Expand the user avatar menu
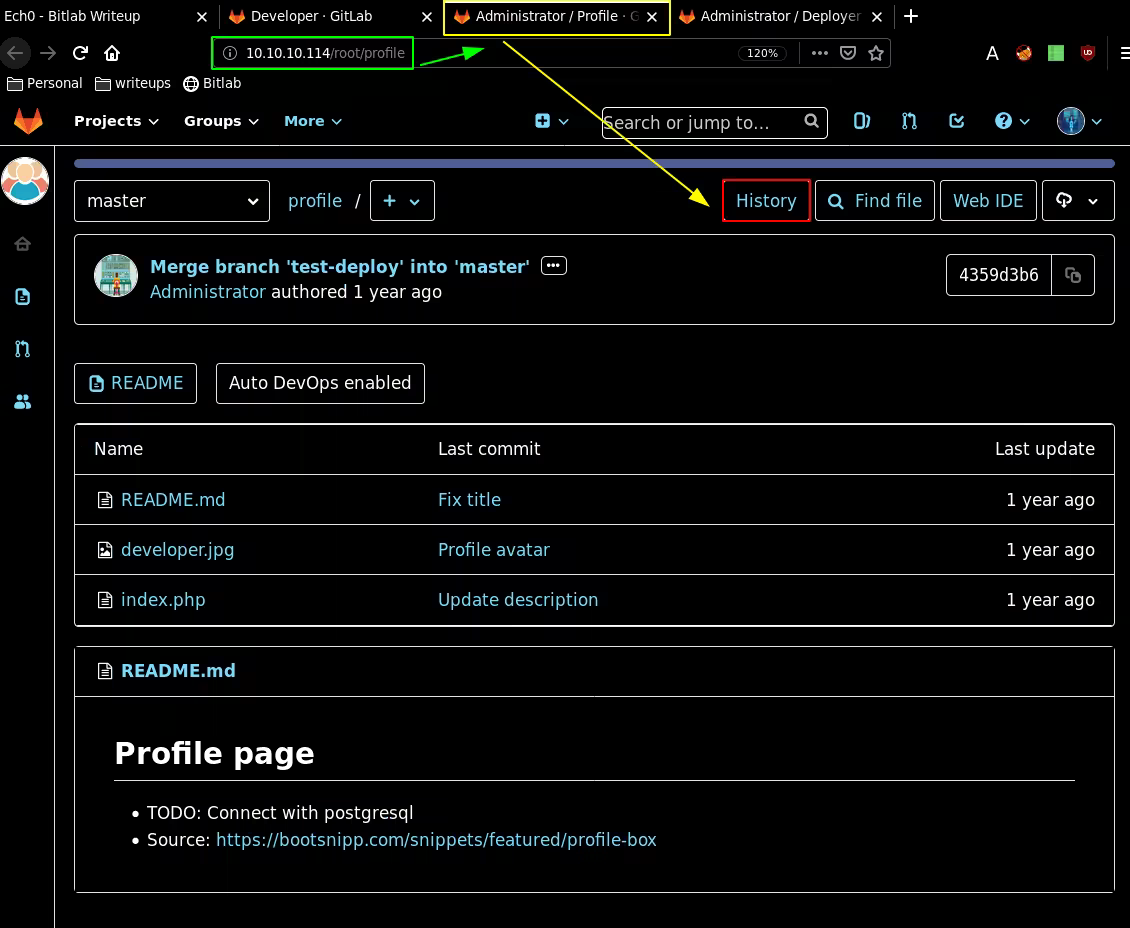The height and width of the screenshot is (928, 1130). click(x=1080, y=121)
